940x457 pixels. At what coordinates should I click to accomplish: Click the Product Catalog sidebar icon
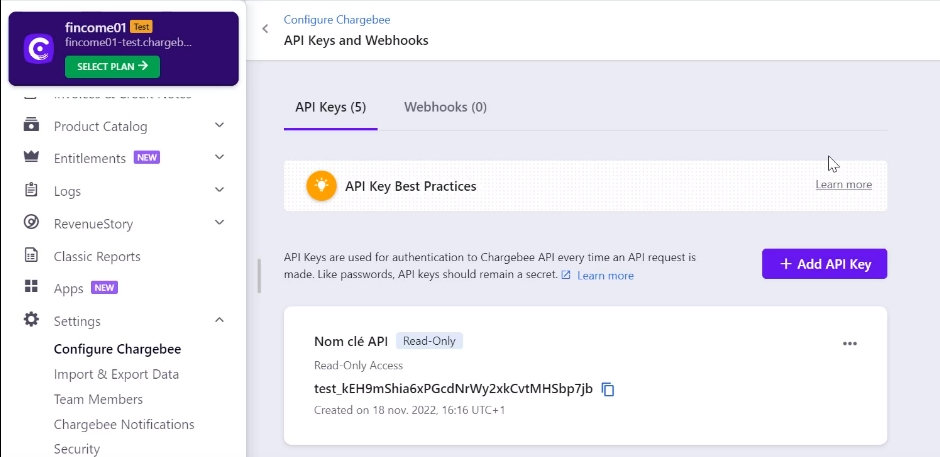click(x=31, y=126)
